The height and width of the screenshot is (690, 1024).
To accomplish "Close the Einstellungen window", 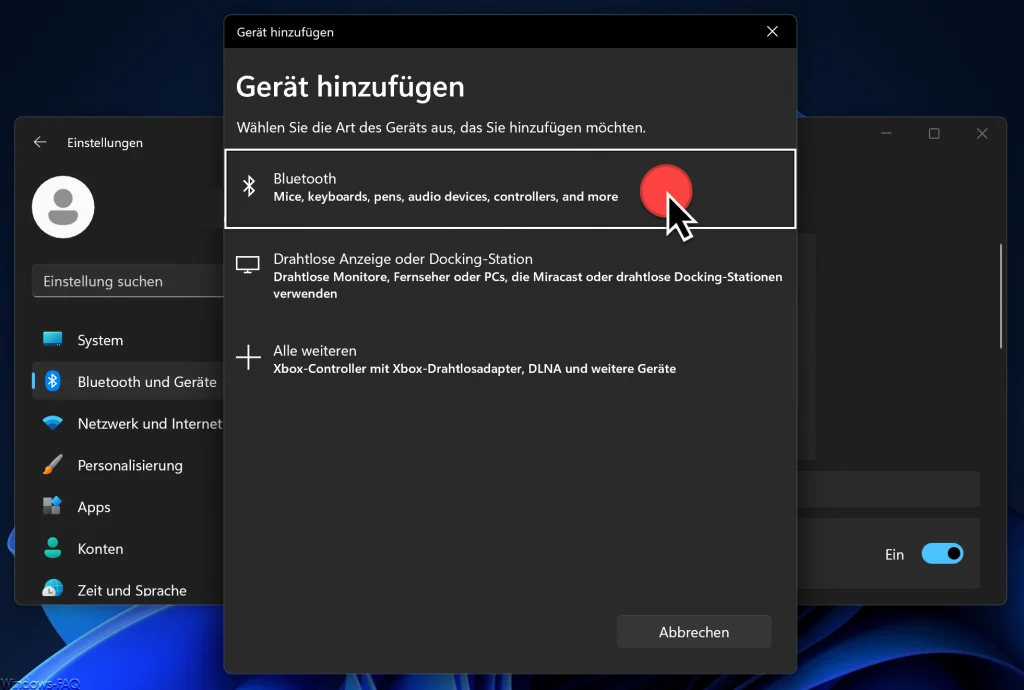I will click(982, 133).
